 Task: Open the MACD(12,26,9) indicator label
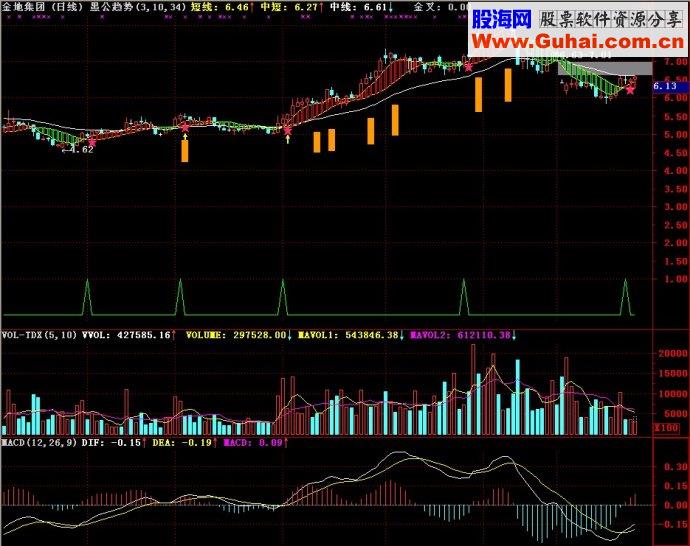click(40, 443)
